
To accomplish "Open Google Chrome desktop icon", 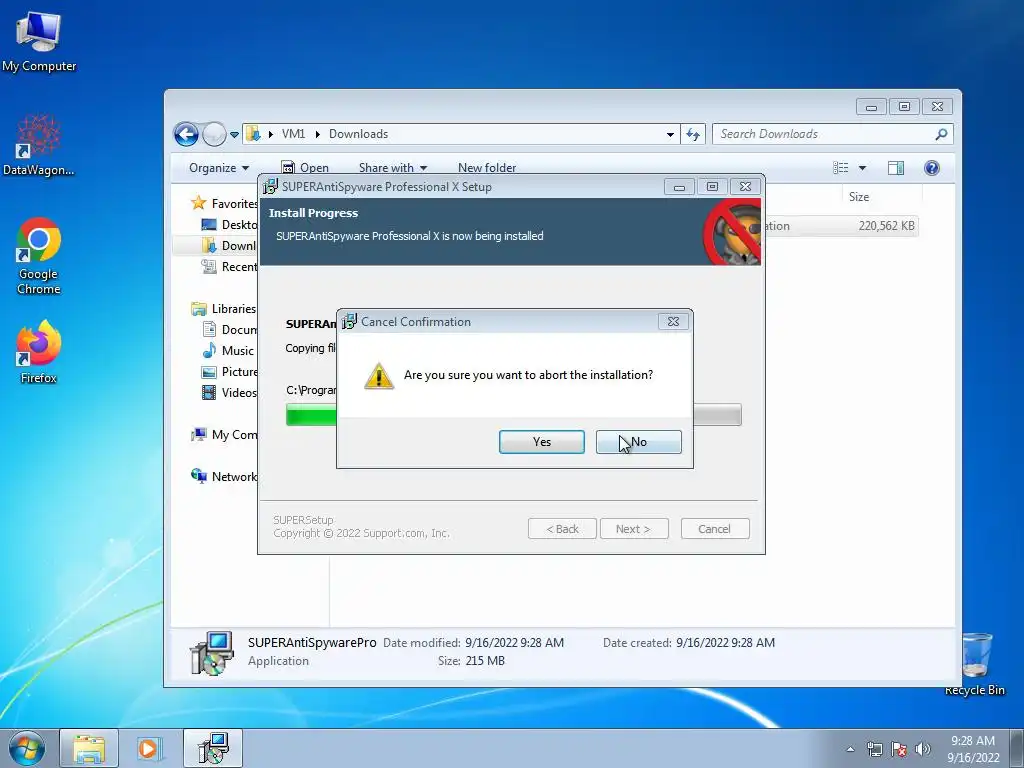I will click(39, 256).
